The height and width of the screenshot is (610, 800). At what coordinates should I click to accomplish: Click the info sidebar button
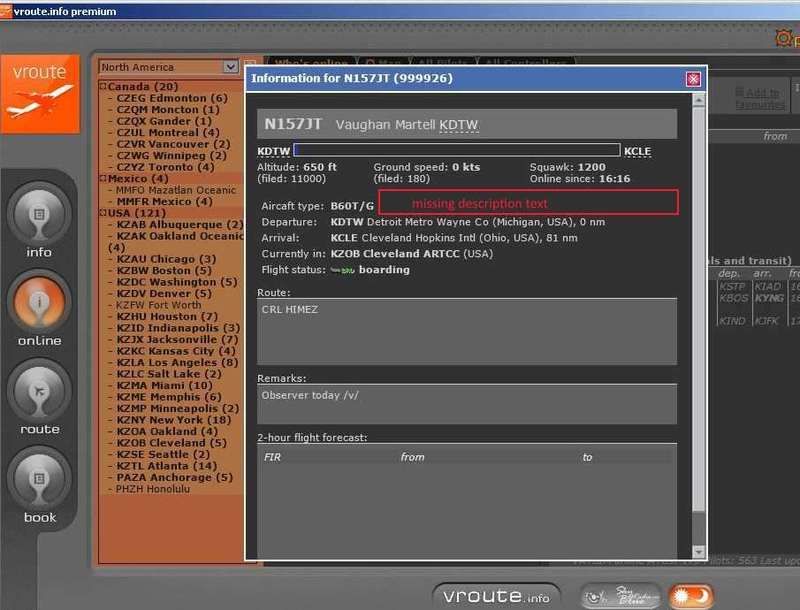(39, 214)
